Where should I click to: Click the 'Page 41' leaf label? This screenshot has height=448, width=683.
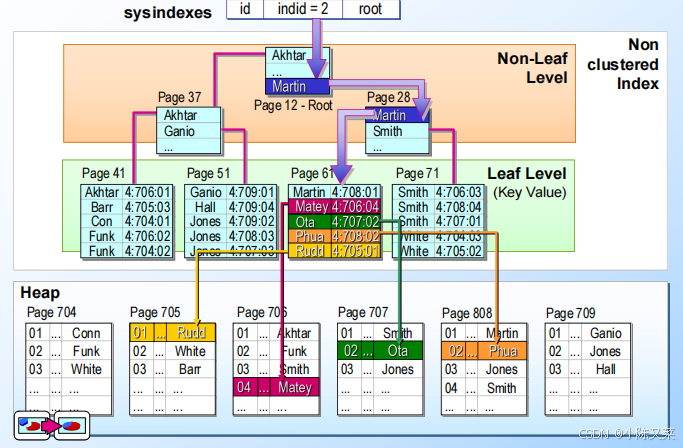tap(103, 173)
